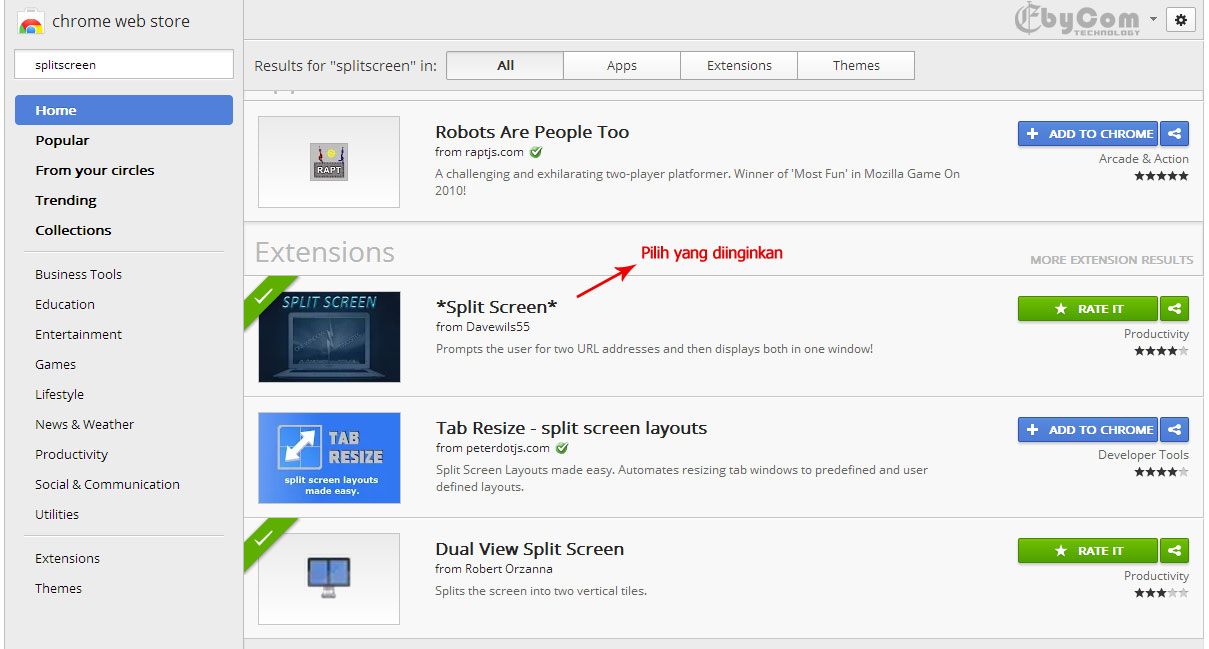Open the Robots Are People Too thumbnail

(329, 162)
